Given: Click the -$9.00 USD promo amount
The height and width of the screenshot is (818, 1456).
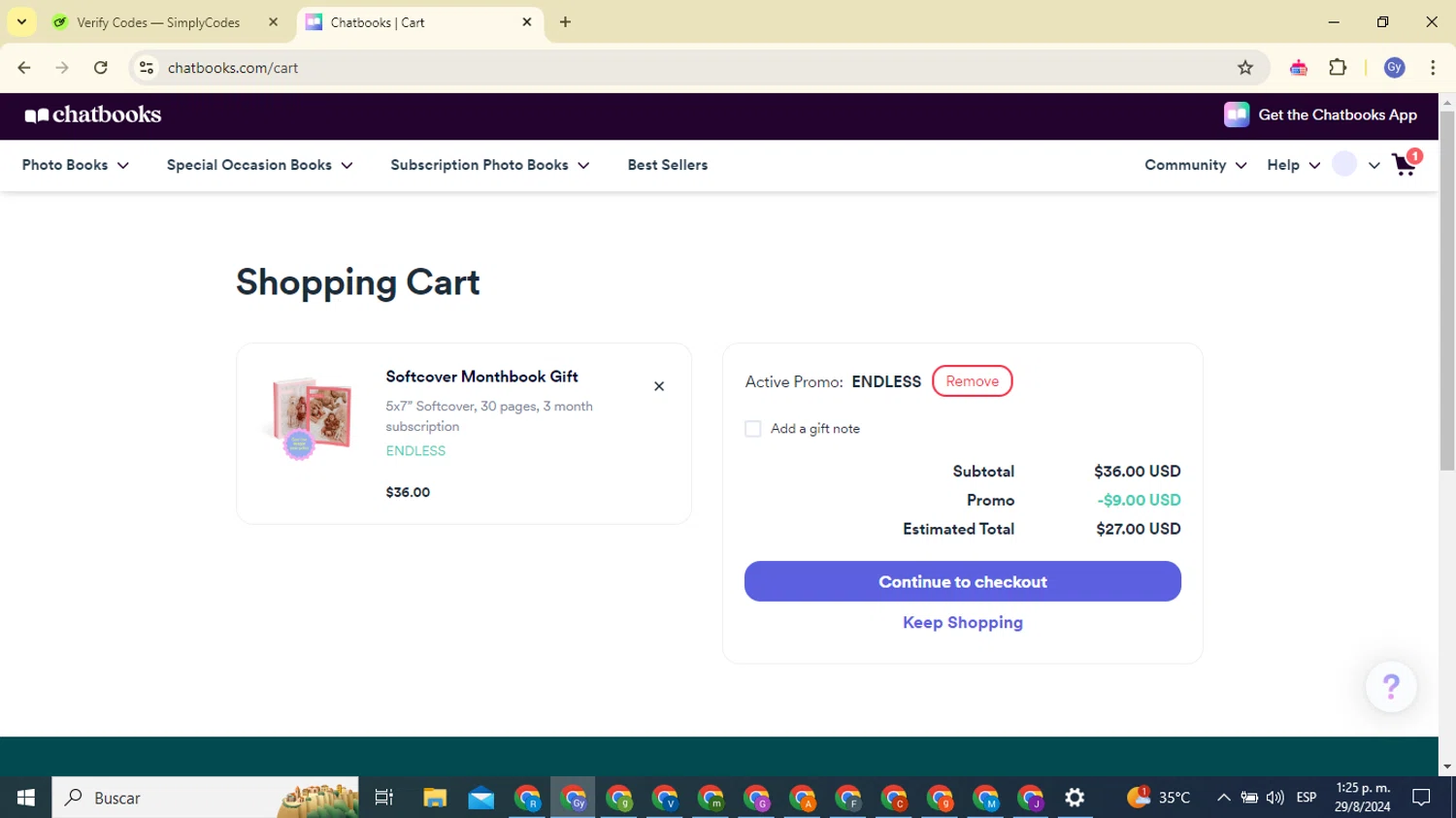Looking at the screenshot, I should [x=1140, y=500].
